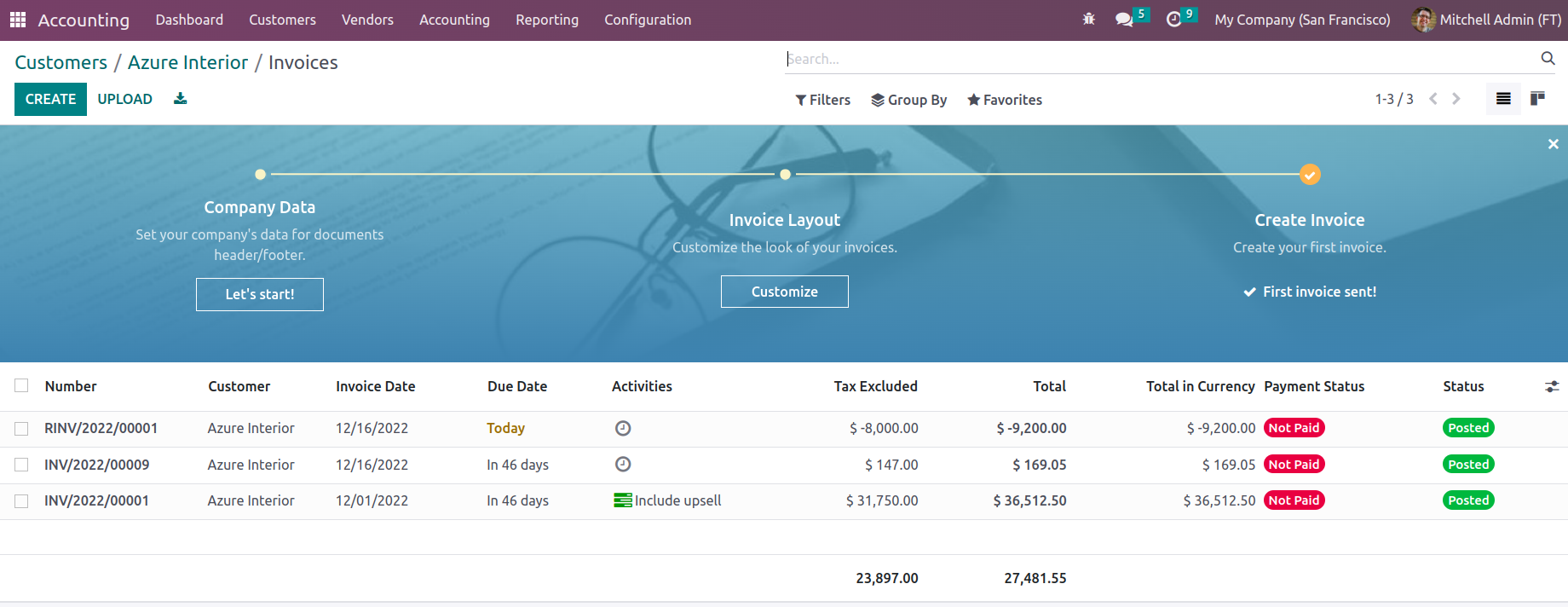Open the Customers top menu
Screen dimensions: 1568x607
click(282, 20)
